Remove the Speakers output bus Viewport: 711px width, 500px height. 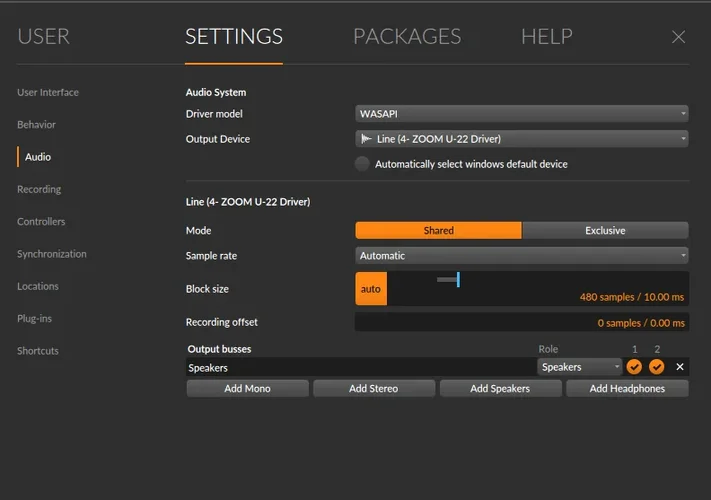click(680, 367)
